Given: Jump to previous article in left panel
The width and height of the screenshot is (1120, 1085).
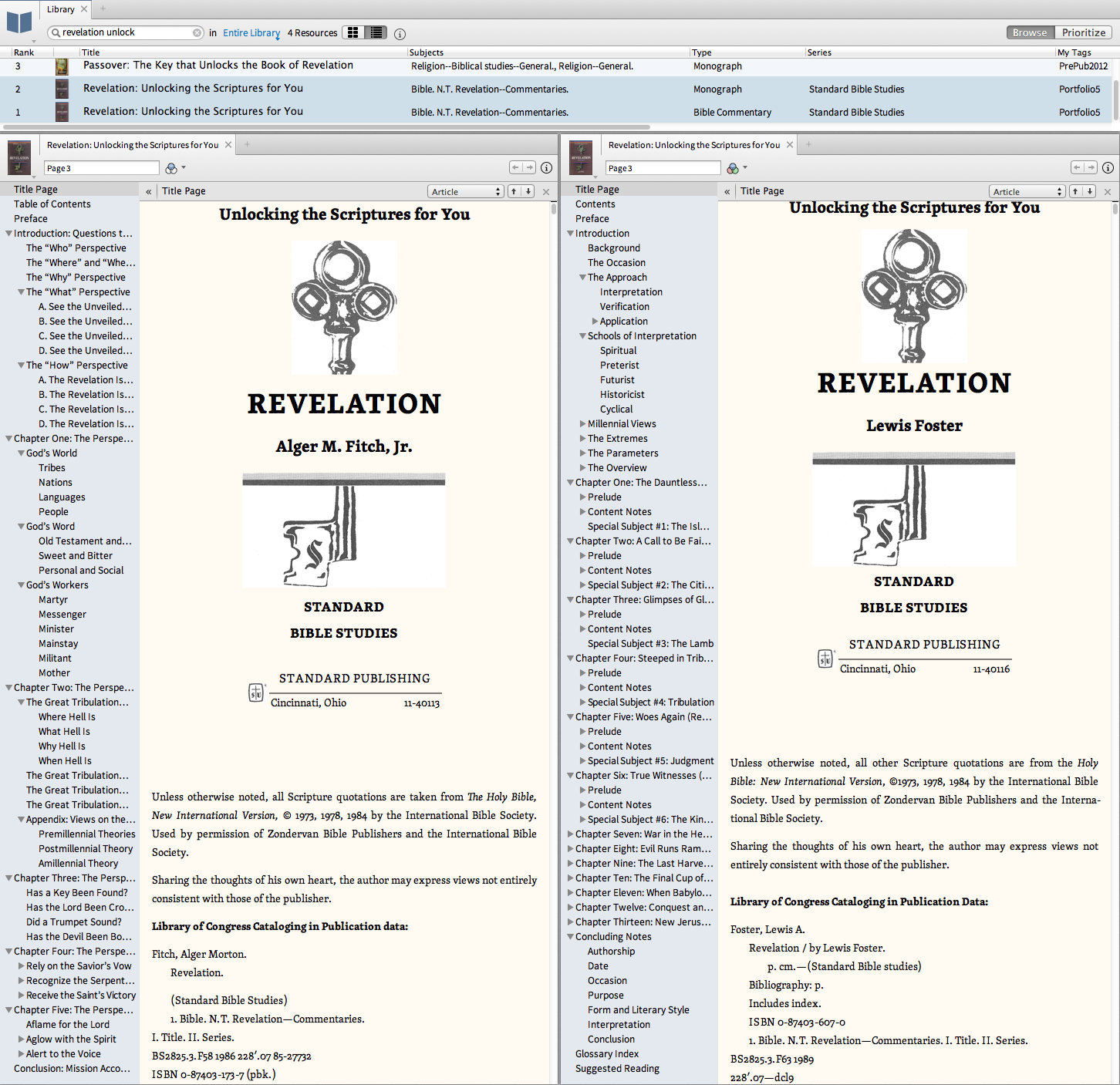Looking at the screenshot, I should point(514,191).
